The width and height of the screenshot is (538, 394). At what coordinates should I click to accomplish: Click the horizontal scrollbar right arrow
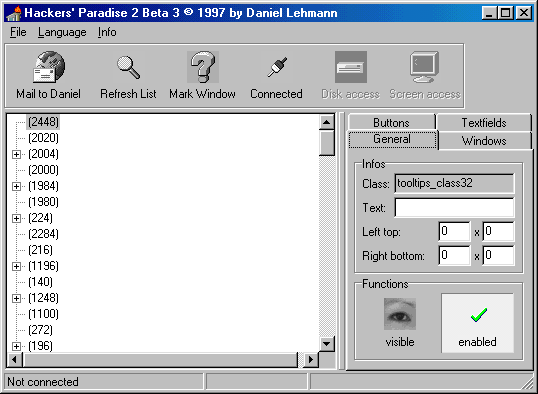coord(311,360)
